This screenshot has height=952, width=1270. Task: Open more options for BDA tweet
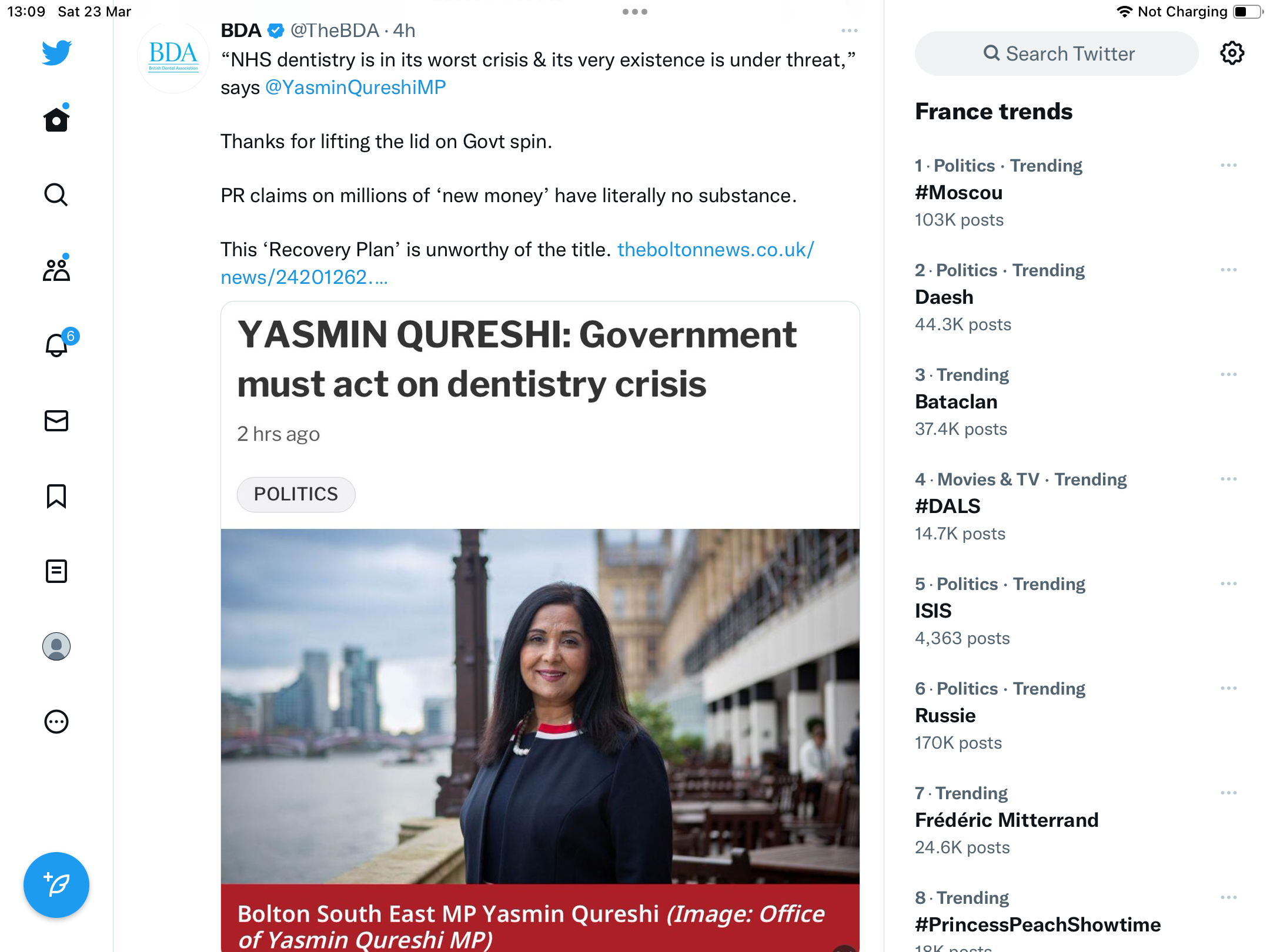click(x=850, y=31)
